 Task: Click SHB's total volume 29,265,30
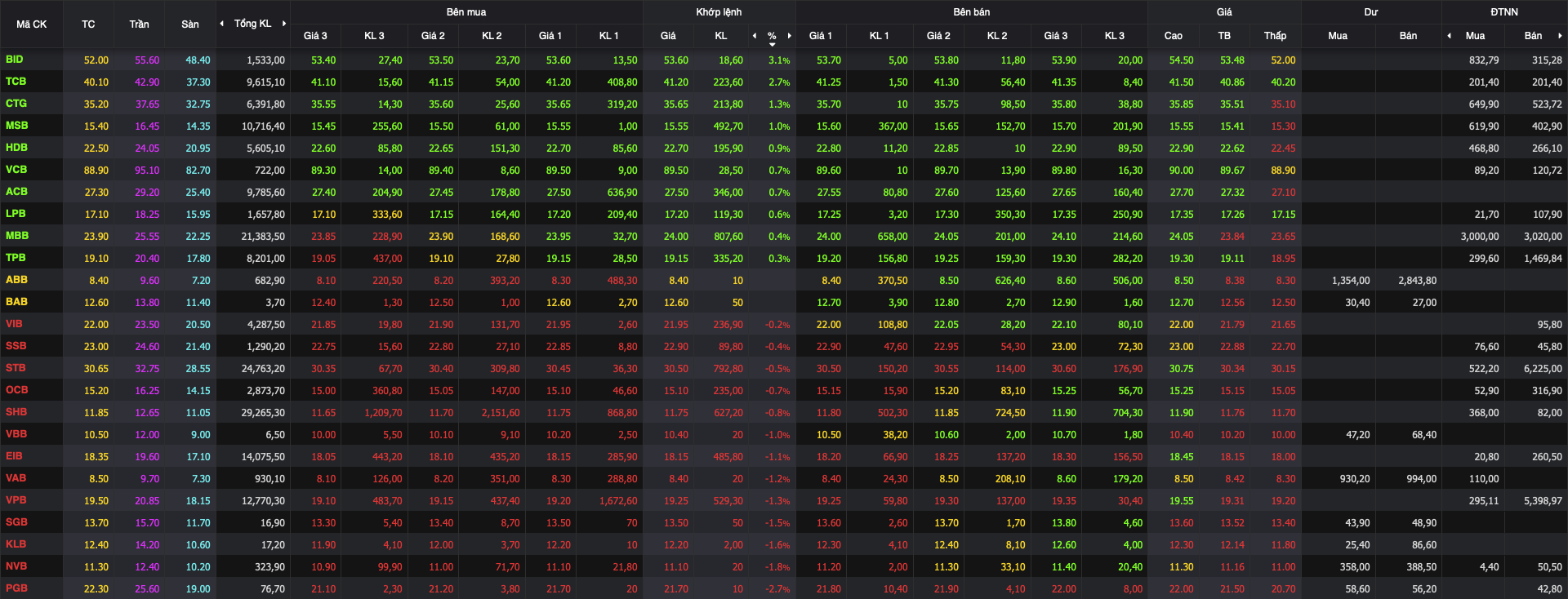point(263,413)
